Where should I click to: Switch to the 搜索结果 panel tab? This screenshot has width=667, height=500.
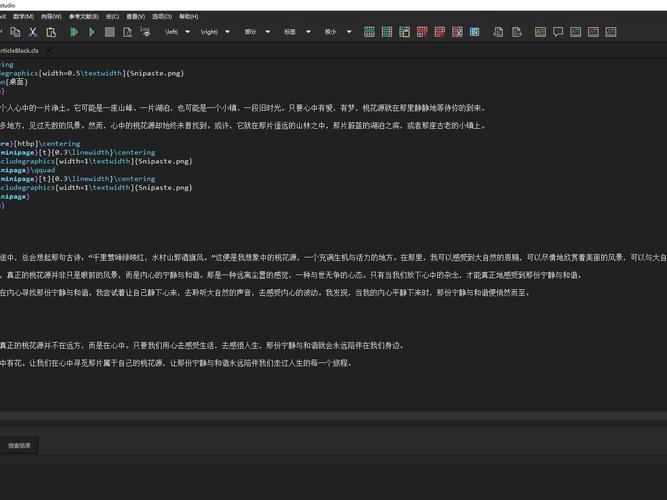(x=20, y=445)
